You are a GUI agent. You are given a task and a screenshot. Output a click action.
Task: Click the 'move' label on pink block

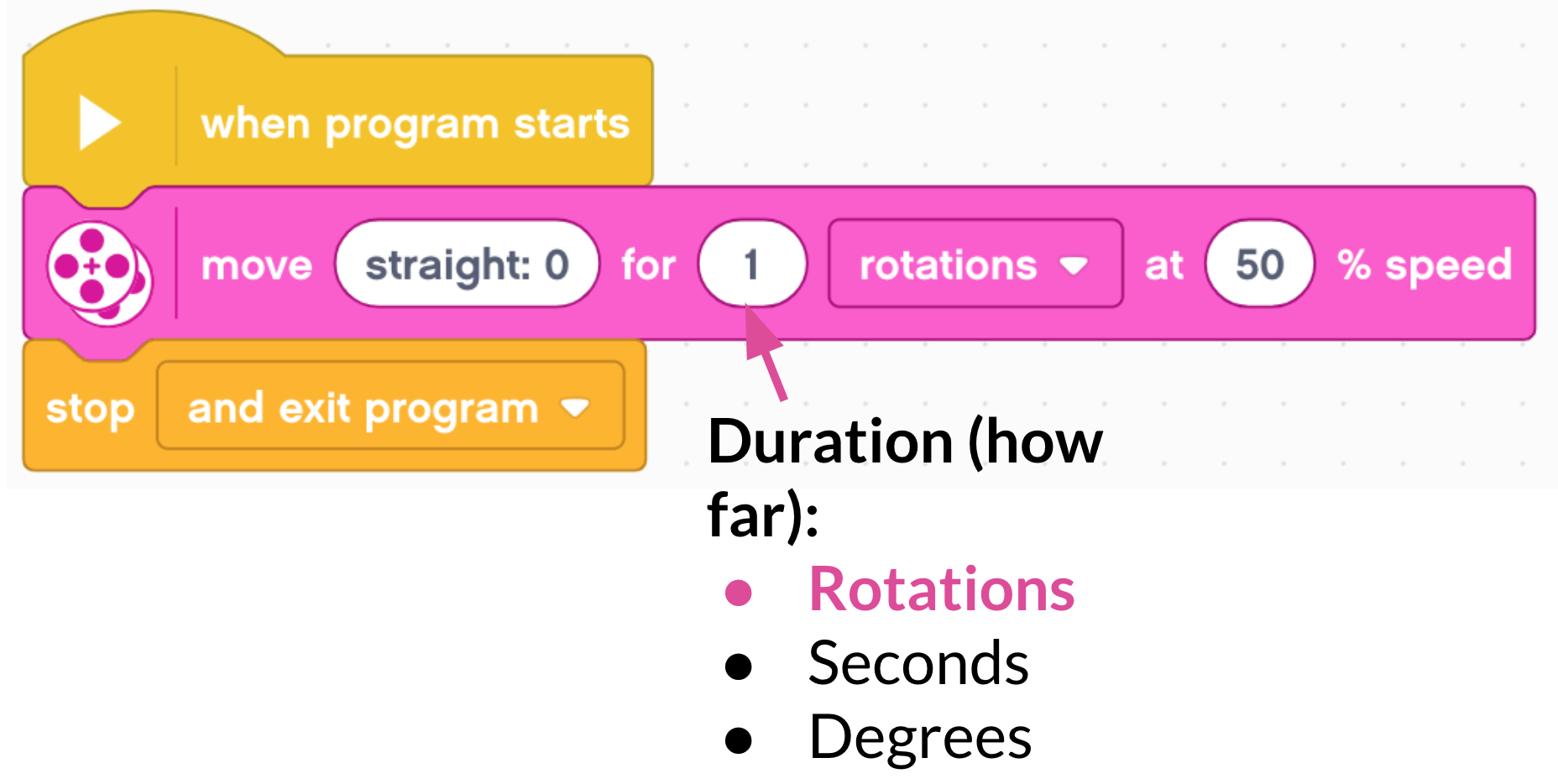pyautogui.click(x=257, y=266)
